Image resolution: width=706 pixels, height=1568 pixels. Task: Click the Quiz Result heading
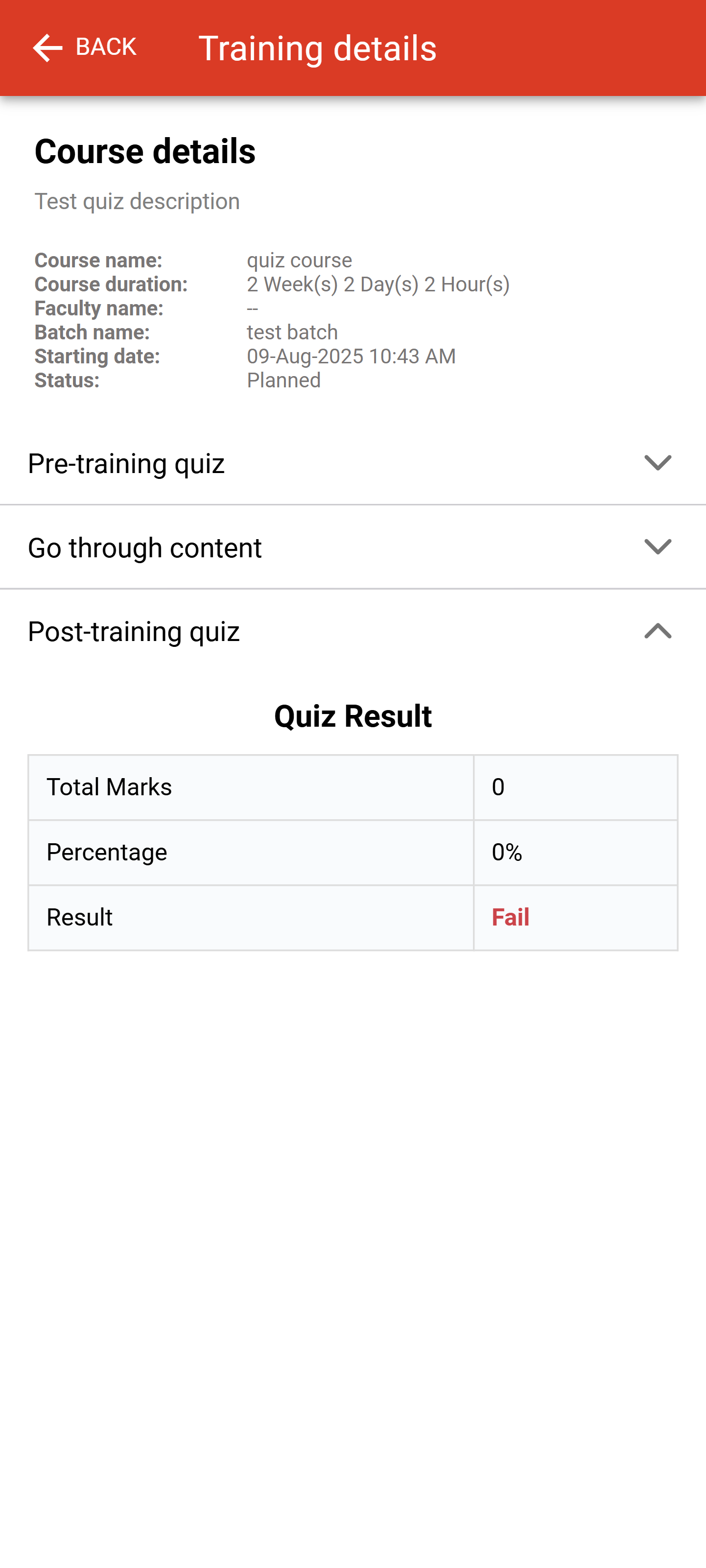click(x=353, y=716)
